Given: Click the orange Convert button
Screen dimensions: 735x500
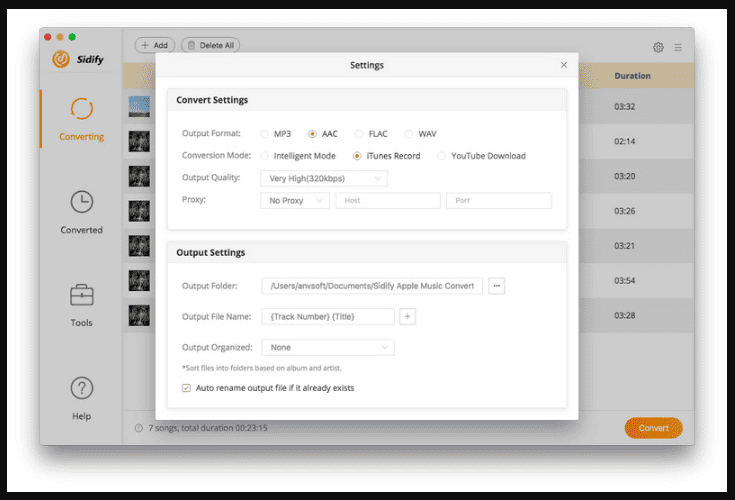Looking at the screenshot, I should click(x=653, y=428).
